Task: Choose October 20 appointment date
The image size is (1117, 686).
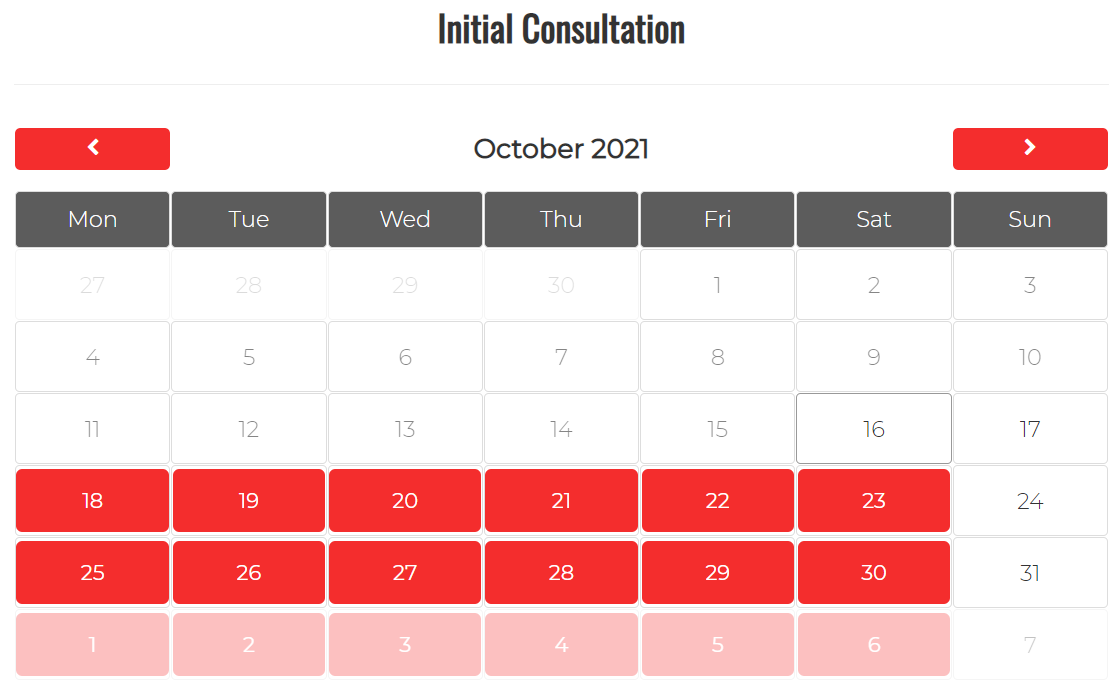Action: coord(405,500)
